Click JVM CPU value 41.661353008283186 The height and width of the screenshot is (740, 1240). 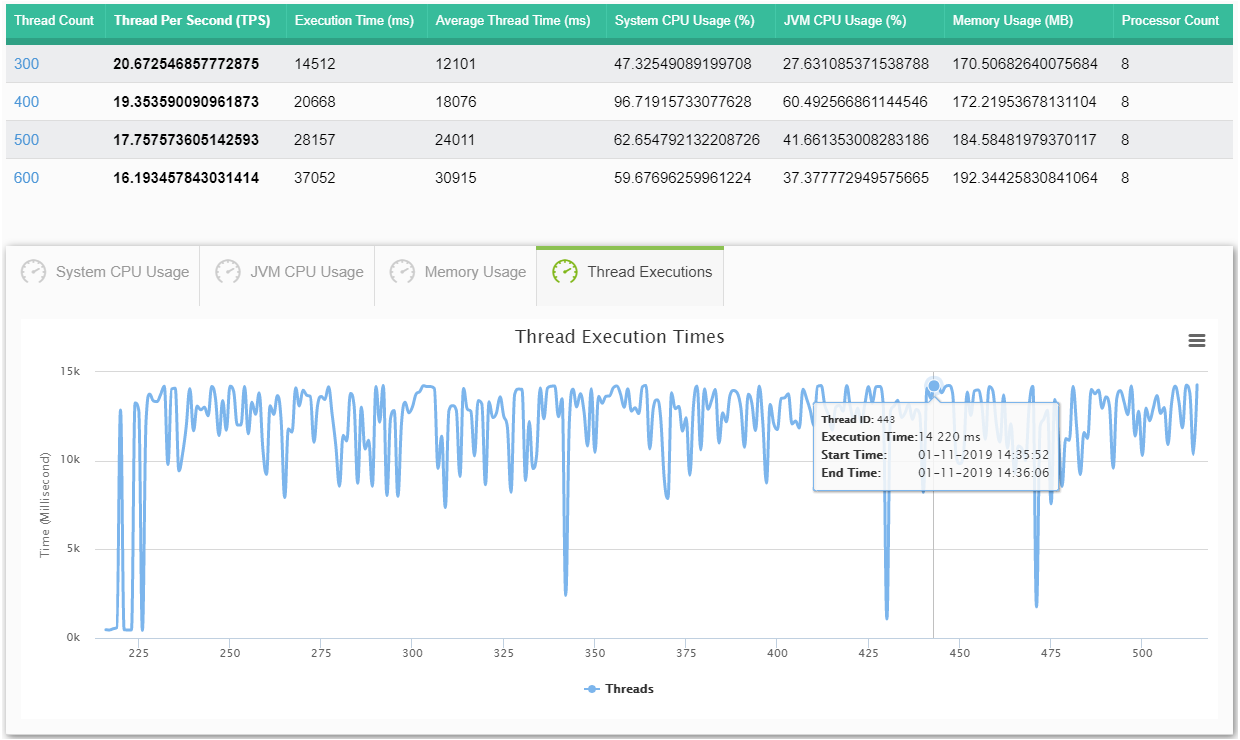856,140
